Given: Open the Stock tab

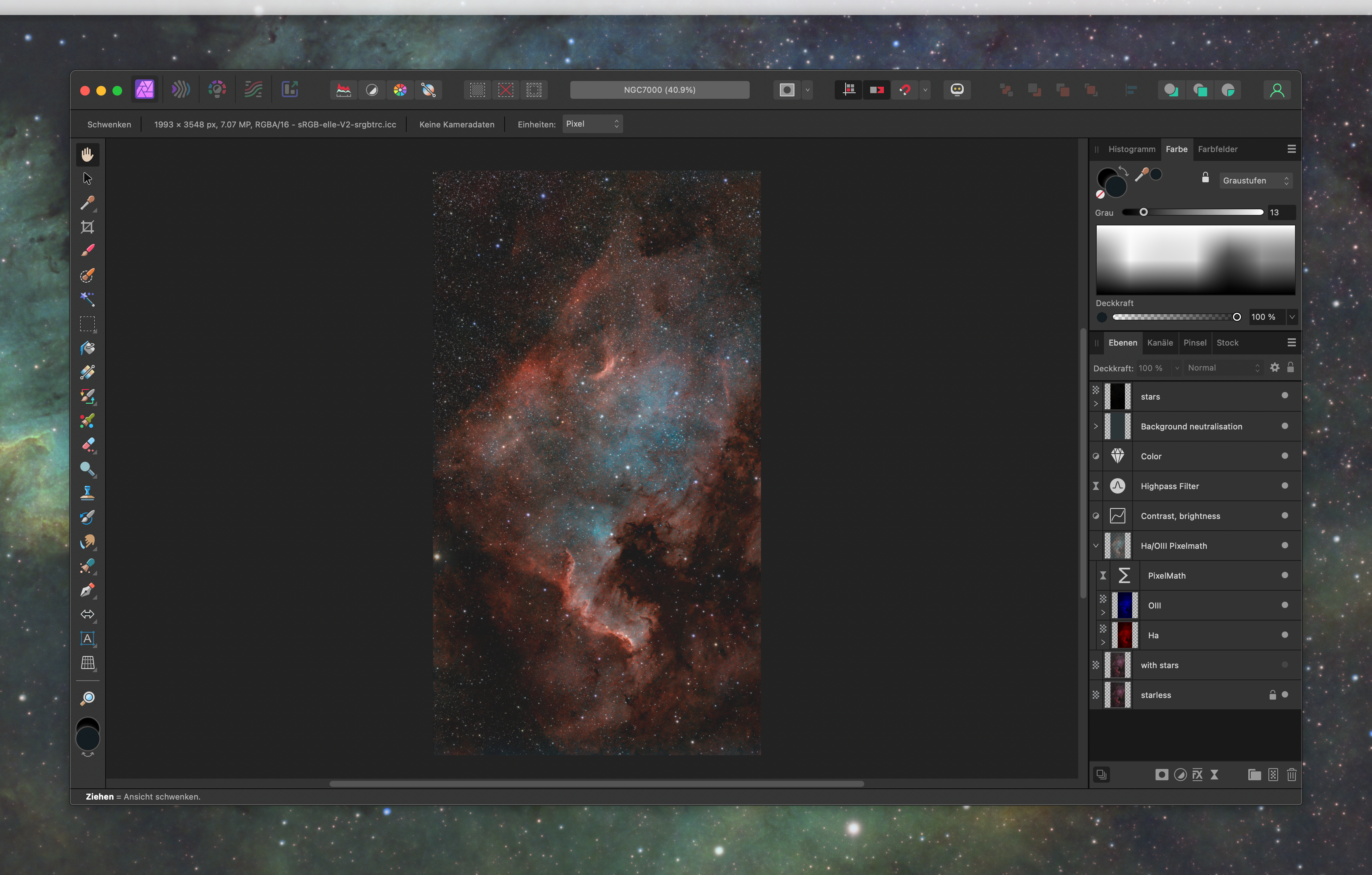Looking at the screenshot, I should coord(1227,343).
